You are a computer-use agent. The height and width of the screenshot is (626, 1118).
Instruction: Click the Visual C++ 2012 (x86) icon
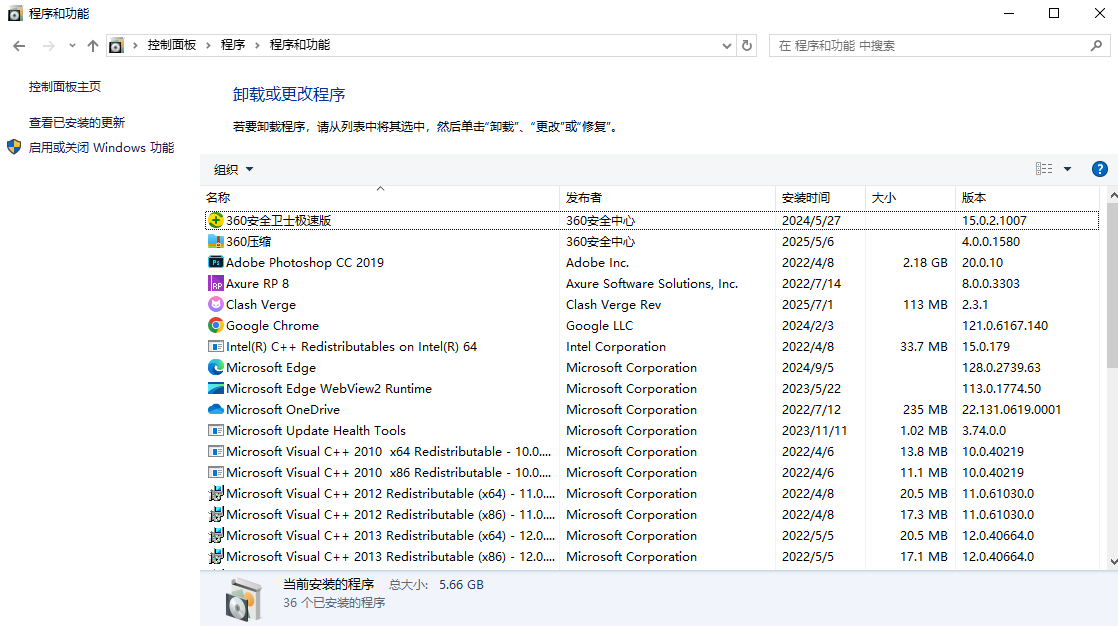pos(215,514)
